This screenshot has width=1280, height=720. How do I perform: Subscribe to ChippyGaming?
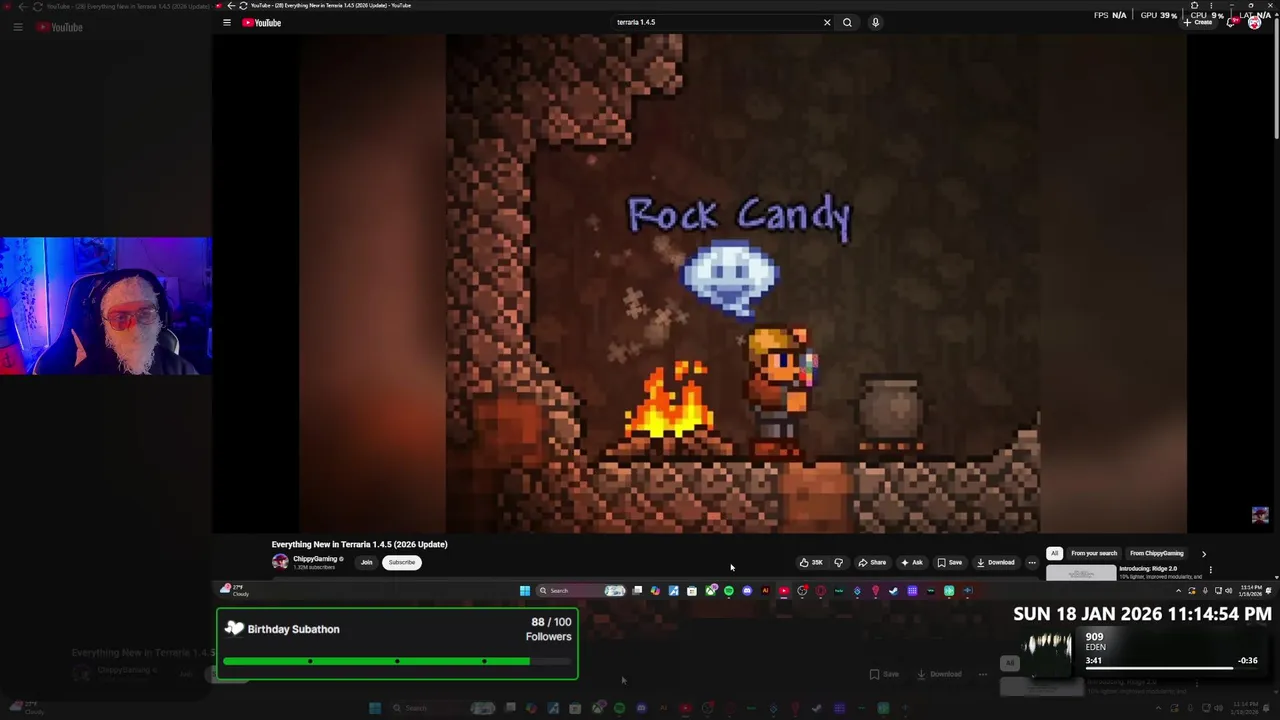point(402,562)
